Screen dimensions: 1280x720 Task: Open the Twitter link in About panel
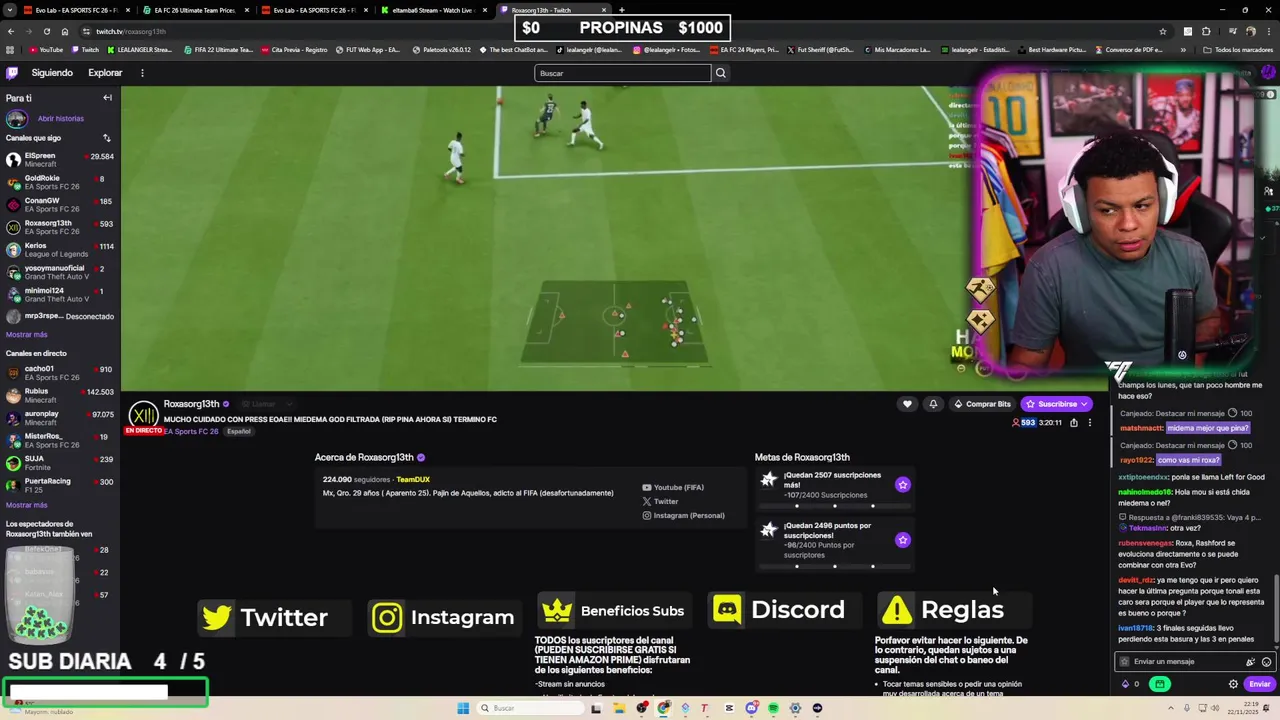(x=660, y=502)
